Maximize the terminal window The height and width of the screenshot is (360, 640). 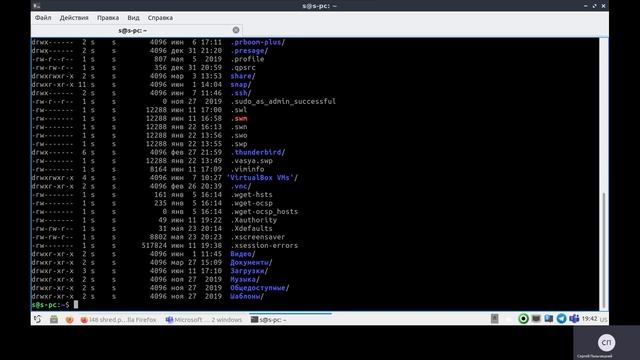[595, 6]
